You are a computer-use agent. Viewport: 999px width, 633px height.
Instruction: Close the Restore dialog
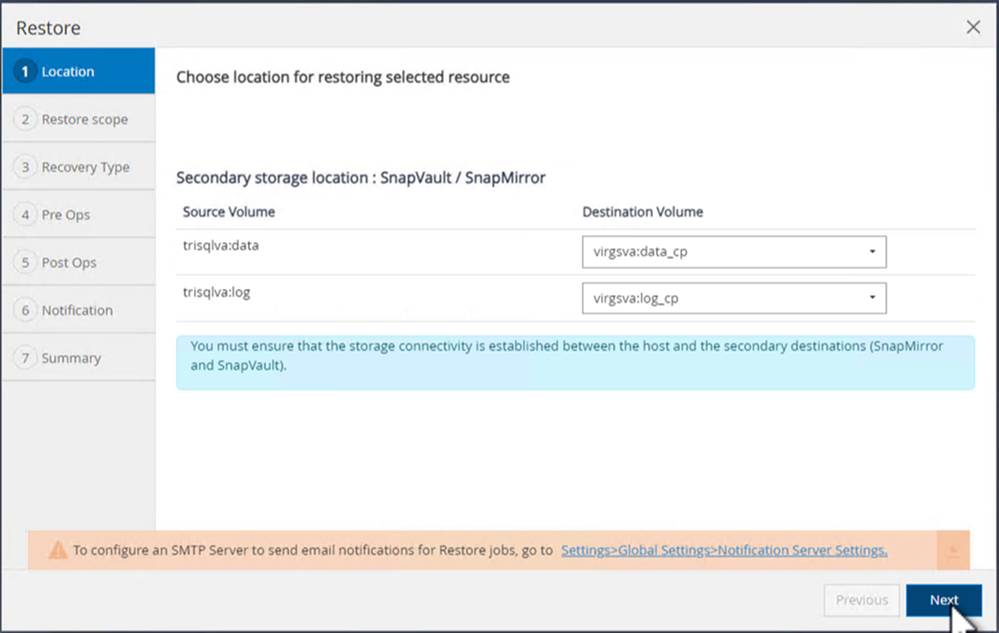(x=973, y=28)
